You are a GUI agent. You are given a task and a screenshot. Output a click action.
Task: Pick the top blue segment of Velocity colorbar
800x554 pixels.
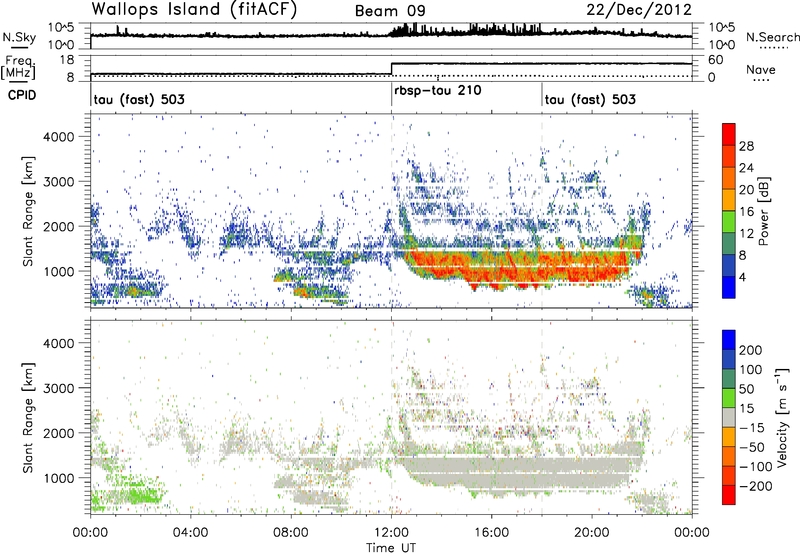pyautogui.click(x=729, y=340)
